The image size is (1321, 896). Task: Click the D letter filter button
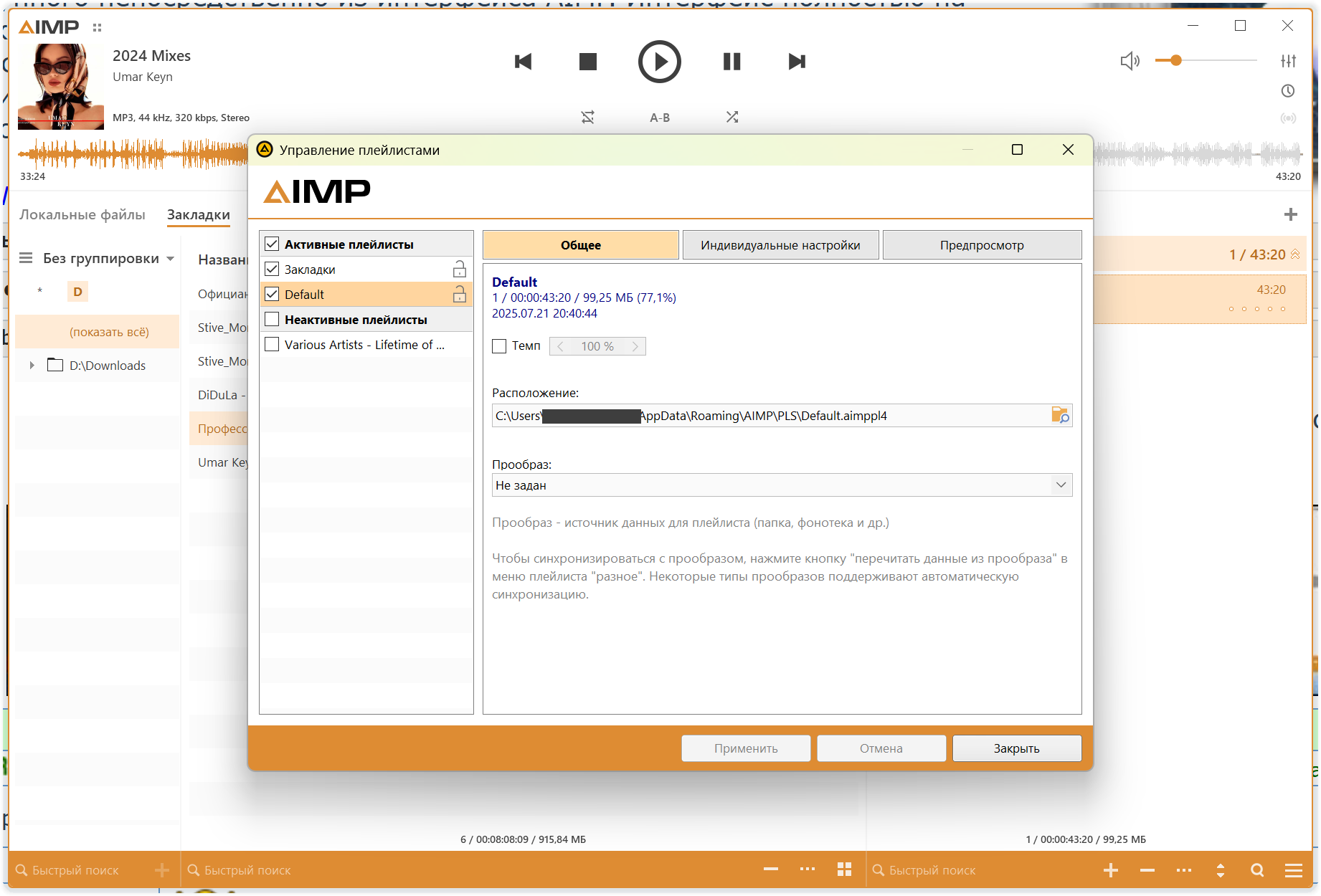(77, 292)
